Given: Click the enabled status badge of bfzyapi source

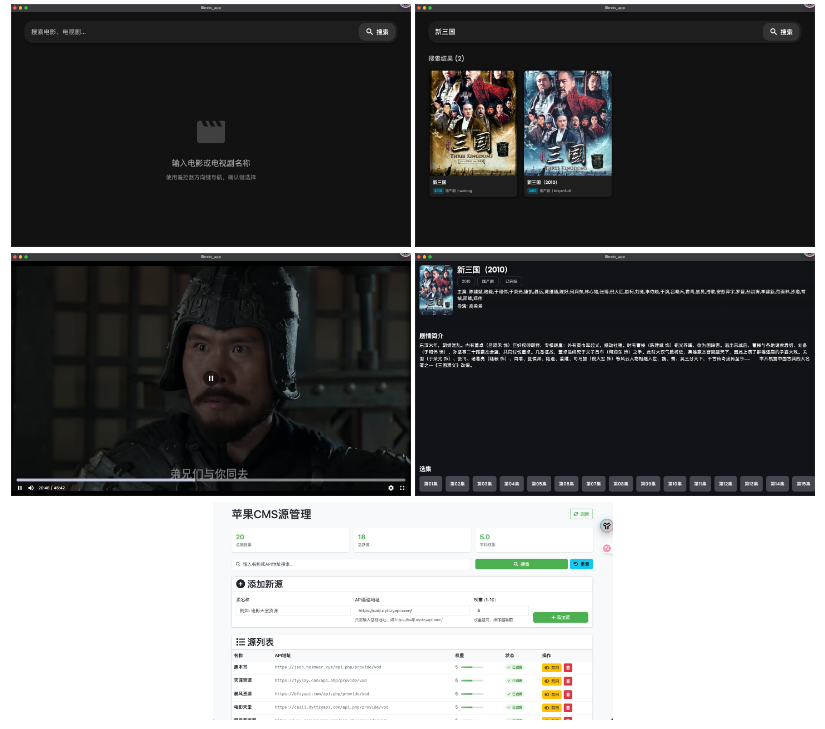Looking at the screenshot, I should click(515, 694).
